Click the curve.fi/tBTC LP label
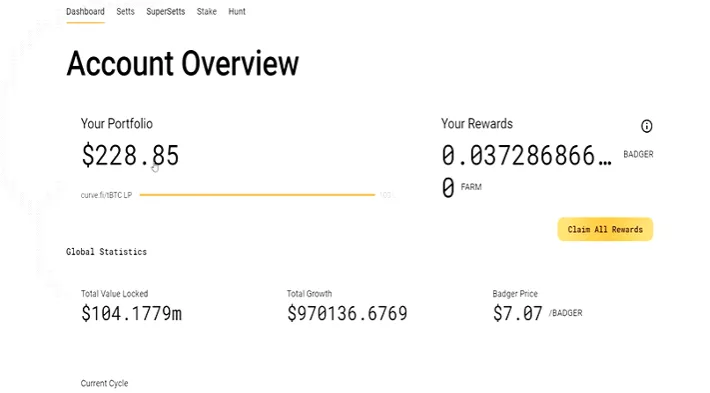Screen dimensions: 710x393 point(106,195)
